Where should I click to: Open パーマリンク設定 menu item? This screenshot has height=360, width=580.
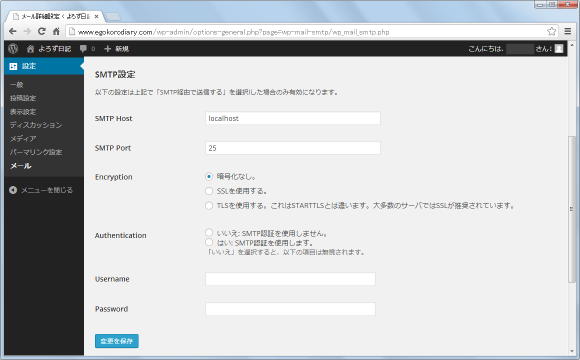click(x=36, y=152)
